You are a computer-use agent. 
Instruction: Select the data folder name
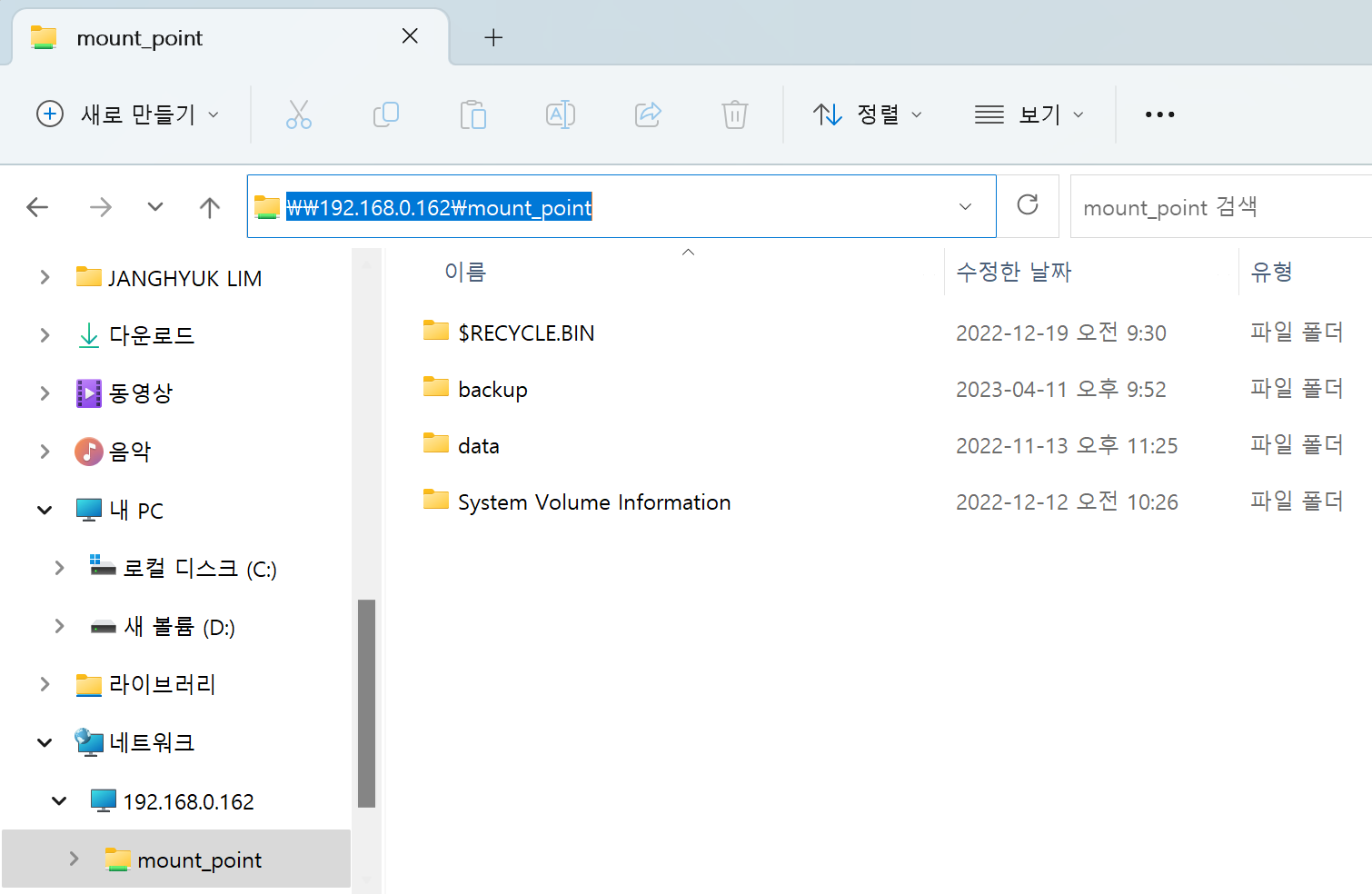click(479, 446)
